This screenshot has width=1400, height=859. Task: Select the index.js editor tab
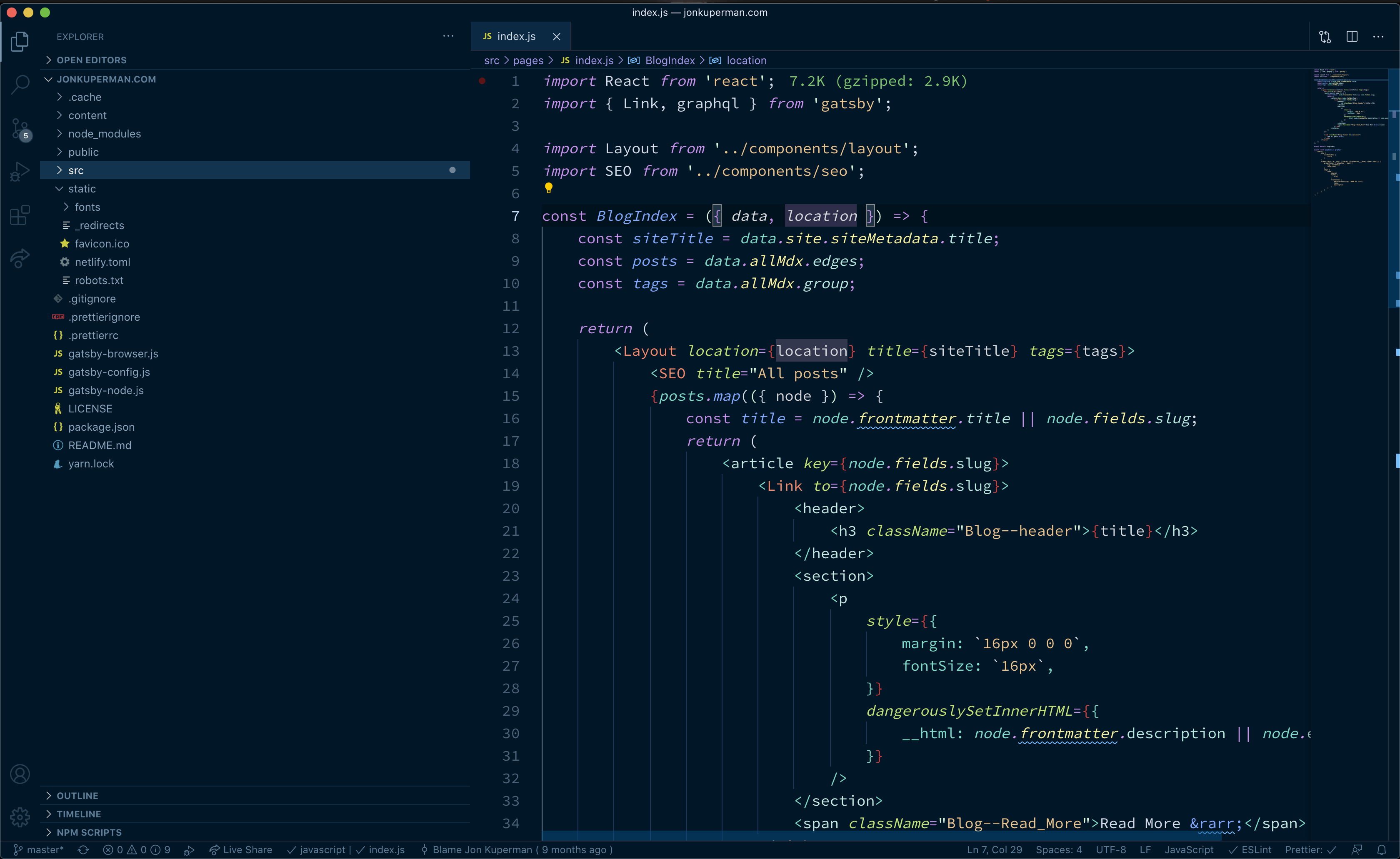(x=520, y=36)
